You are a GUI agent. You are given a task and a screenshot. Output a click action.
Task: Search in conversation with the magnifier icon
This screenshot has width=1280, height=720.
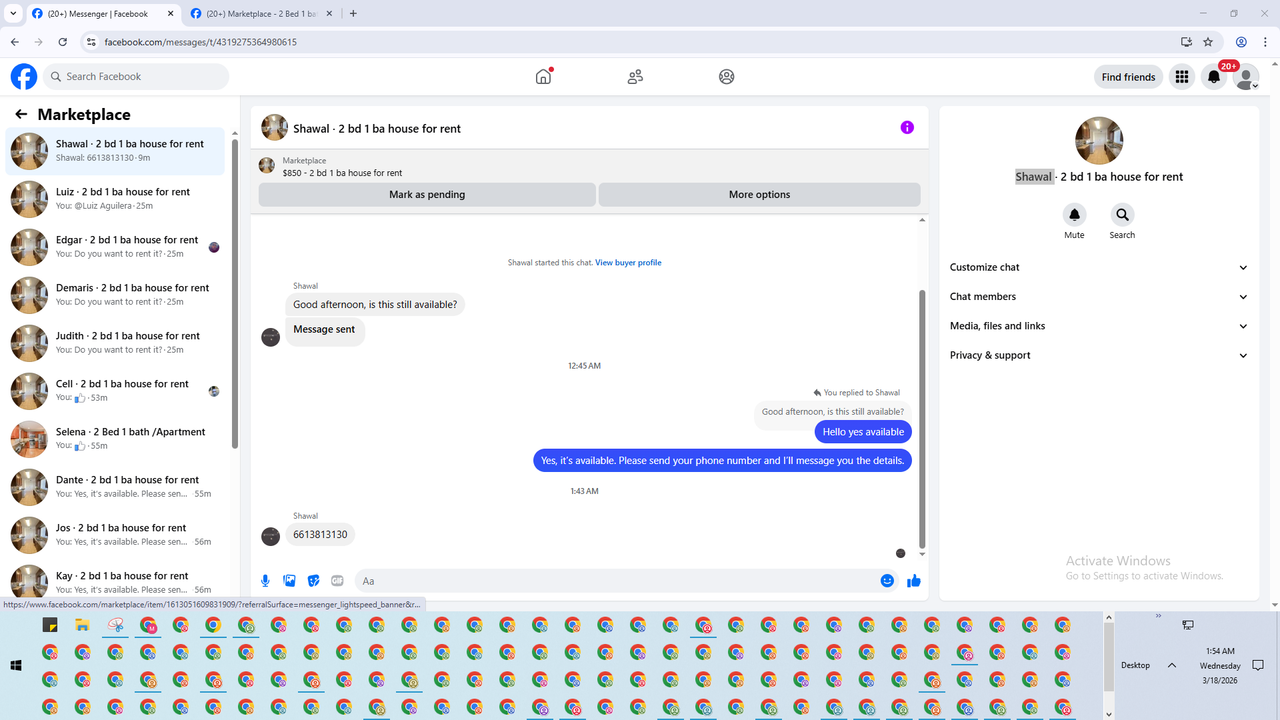click(1122, 214)
